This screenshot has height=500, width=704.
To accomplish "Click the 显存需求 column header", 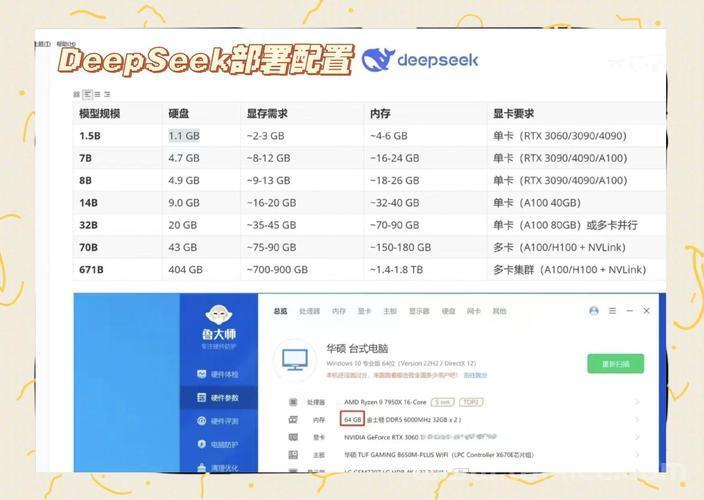I will point(267,114).
